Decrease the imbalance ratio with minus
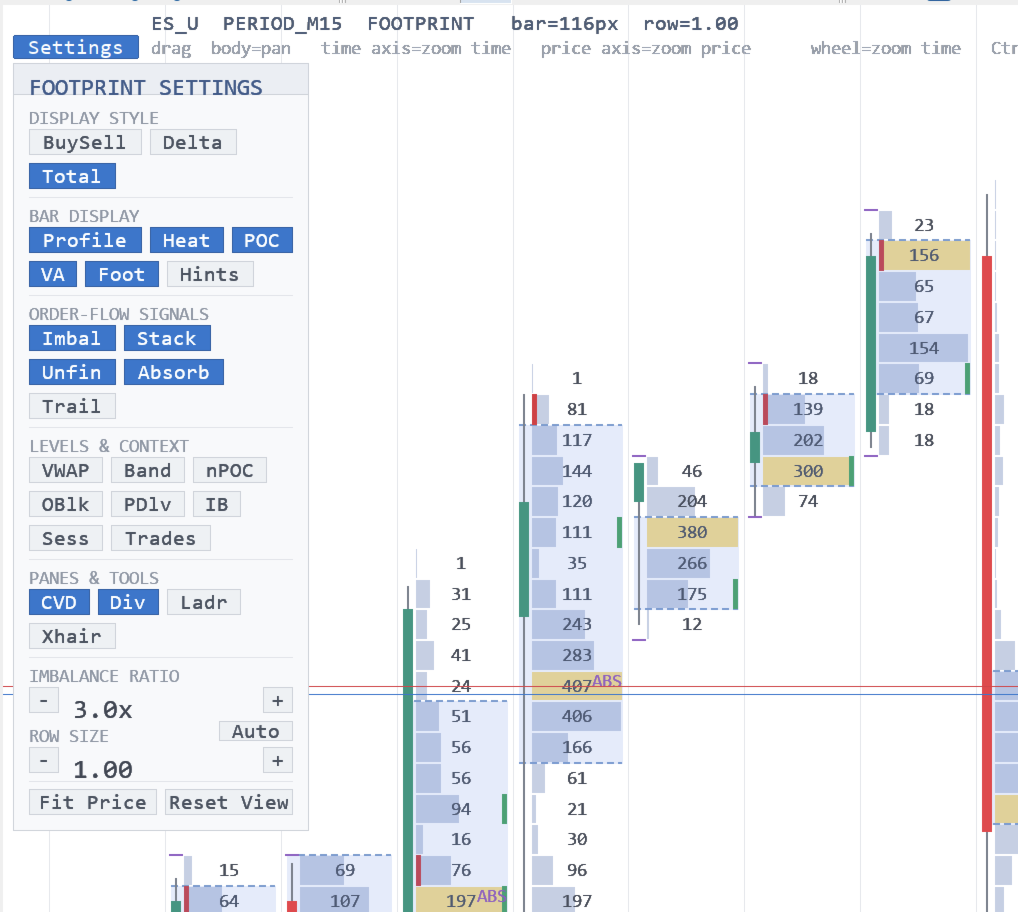Image resolution: width=1018 pixels, height=912 pixels. point(43,700)
